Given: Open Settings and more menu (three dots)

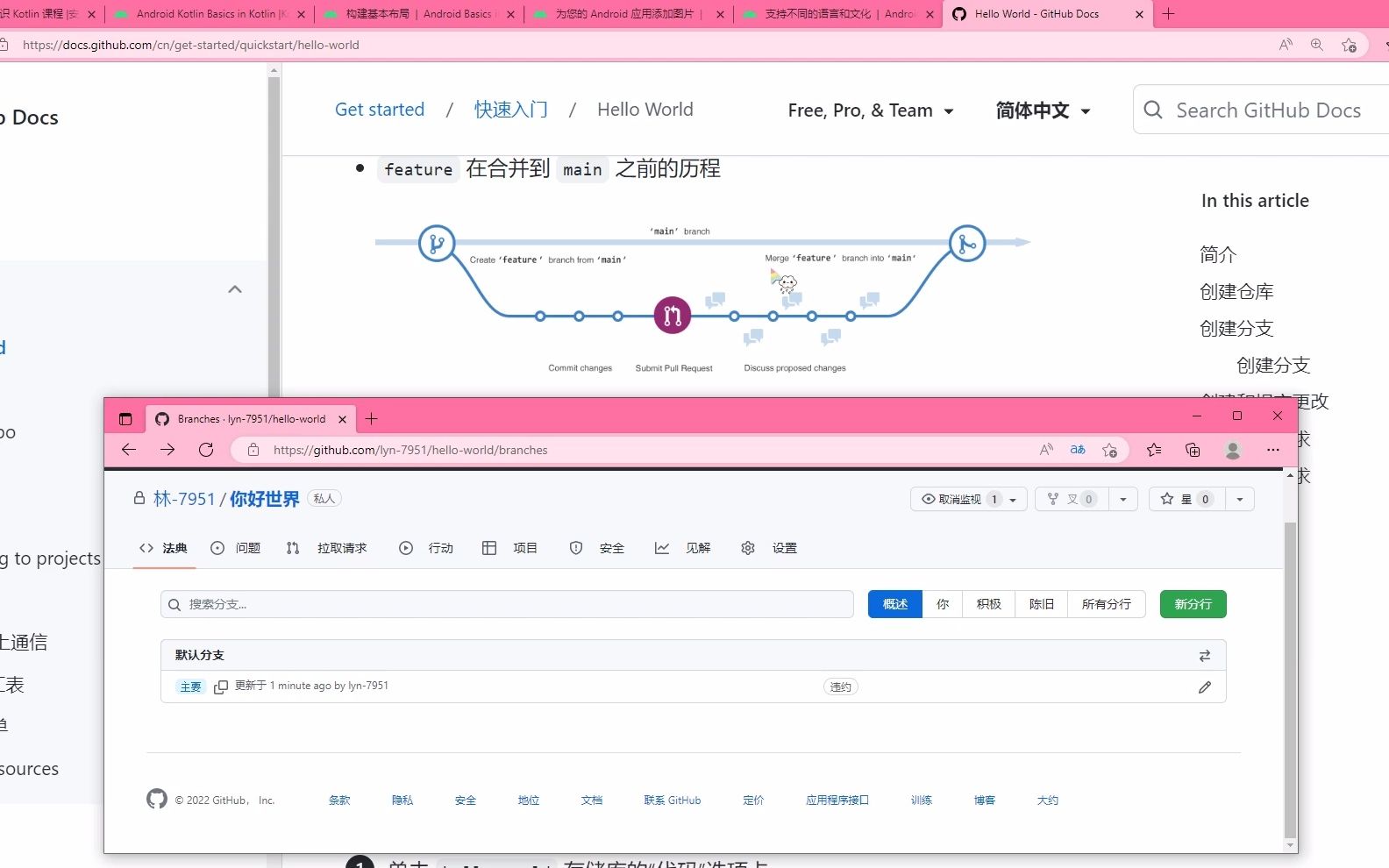Looking at the screenshot, I should coord(1273,450).
